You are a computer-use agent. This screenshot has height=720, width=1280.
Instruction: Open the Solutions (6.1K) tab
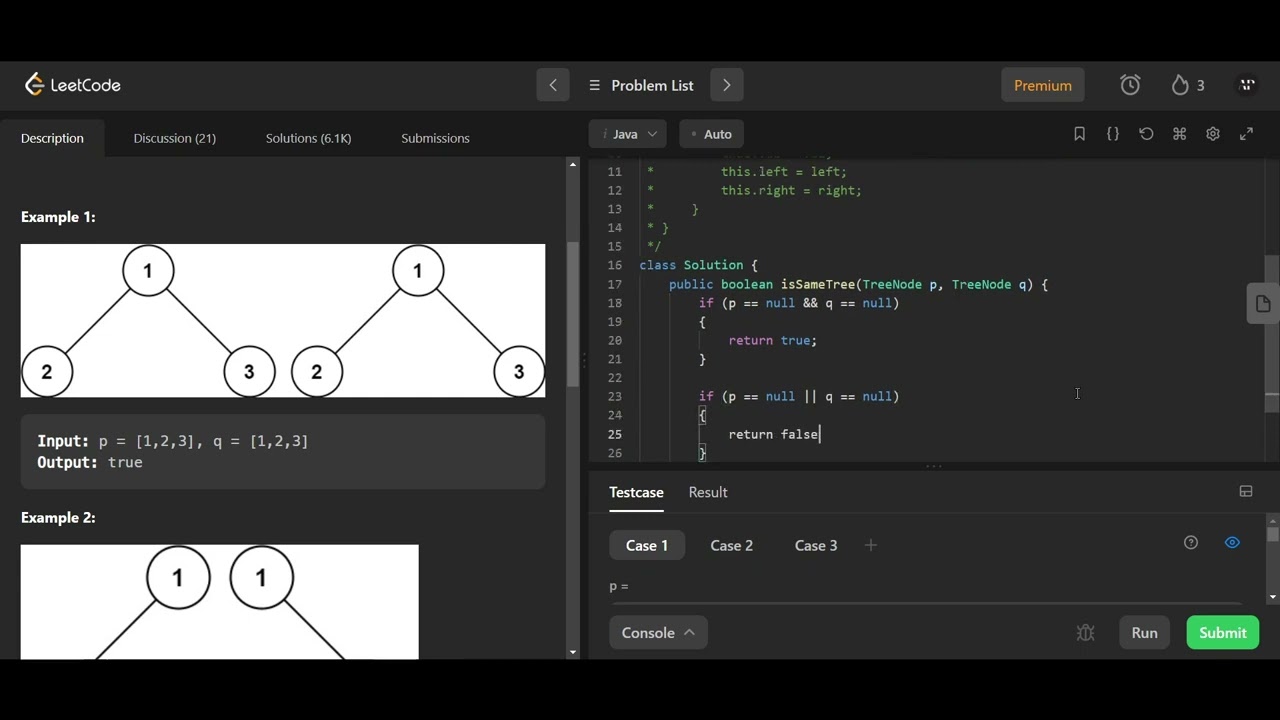(x=308, y=138)
